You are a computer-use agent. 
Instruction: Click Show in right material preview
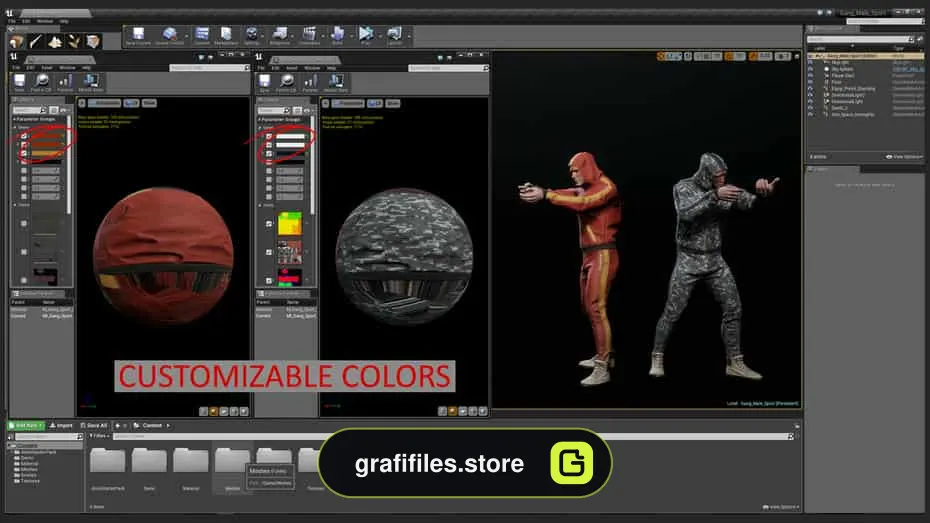[393, 103]
